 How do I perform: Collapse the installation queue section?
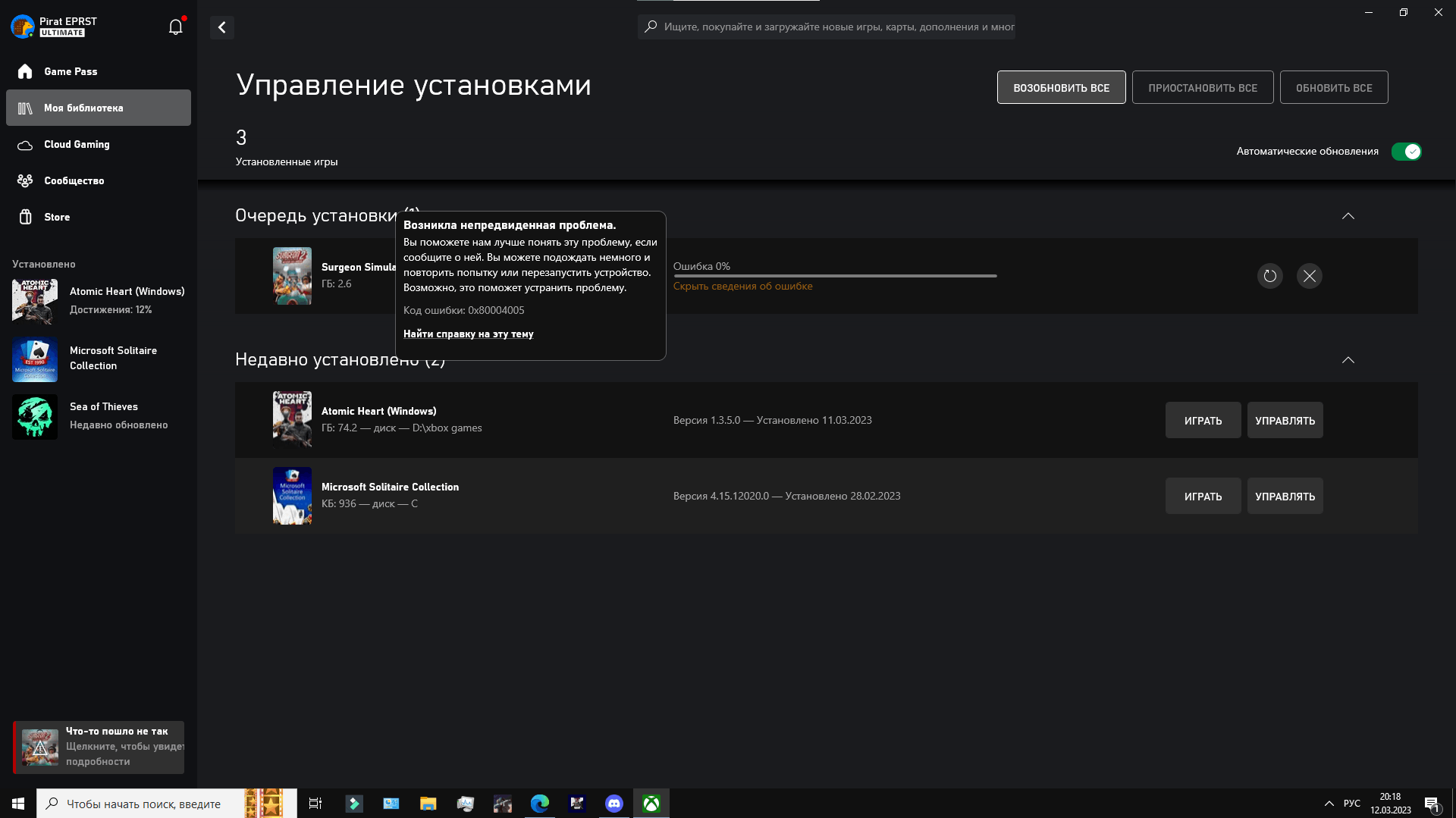[1348, 216]
